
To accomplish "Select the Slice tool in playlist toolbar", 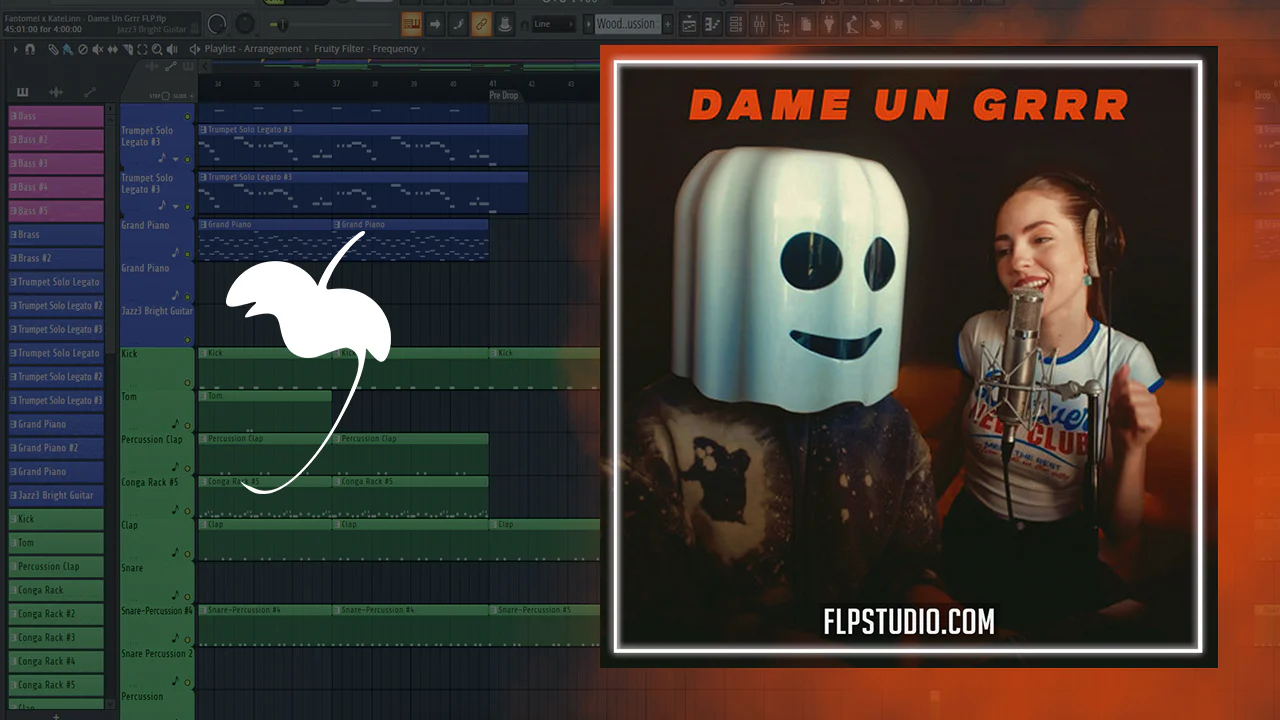I will 127,49.
